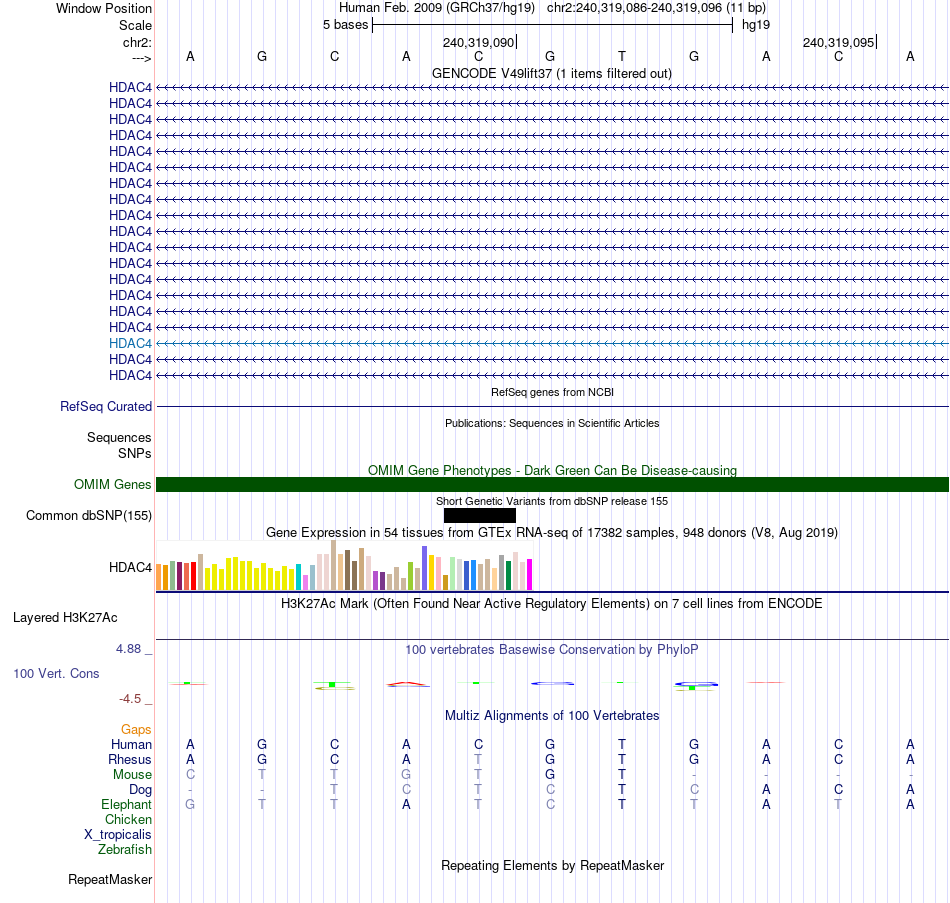Viewport: 950px width, 903px height.
Task: Click the magenta last bar in GTEx chart
Action: coord(530,575)
